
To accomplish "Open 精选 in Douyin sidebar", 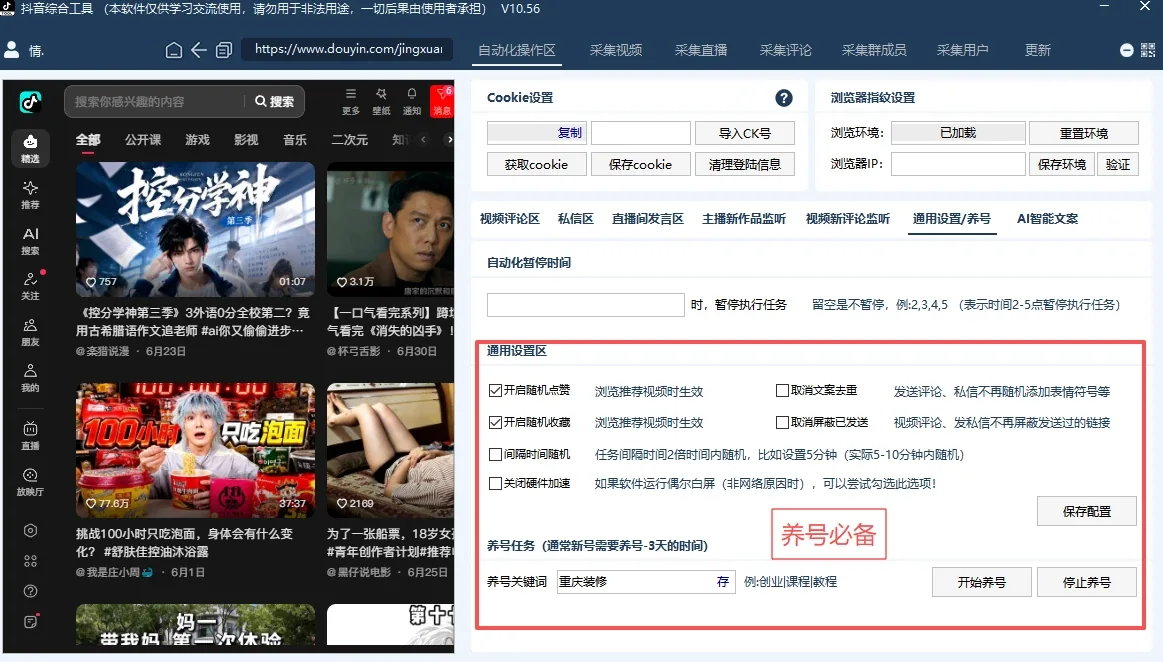I will [x=30, y=148].
